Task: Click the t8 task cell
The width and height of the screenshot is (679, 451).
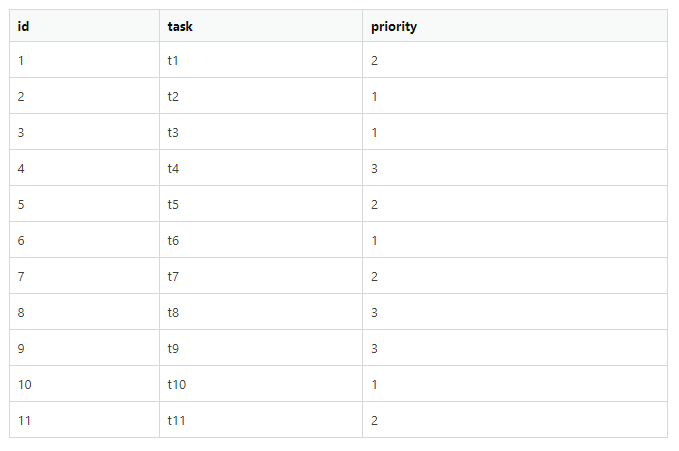Action: (174, 312)
